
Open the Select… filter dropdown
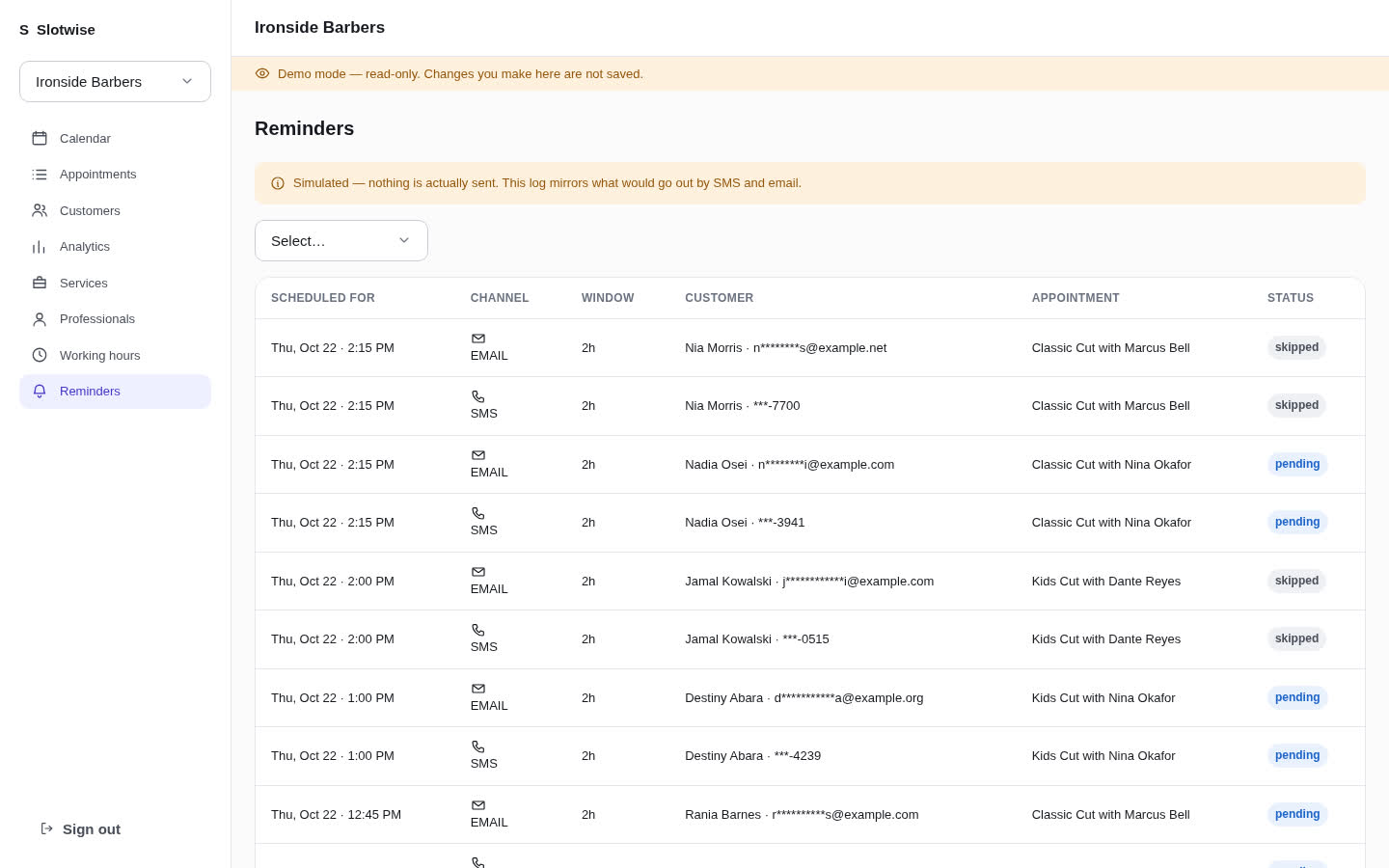(341, 241)
